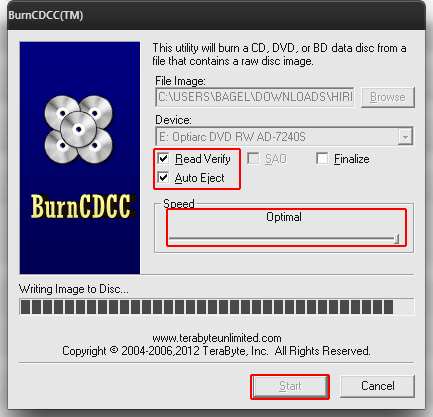The image size is (433, 417).
Task: Cancel the disc burning dialog
Action: pyautogui.click(x=377, y=386)
